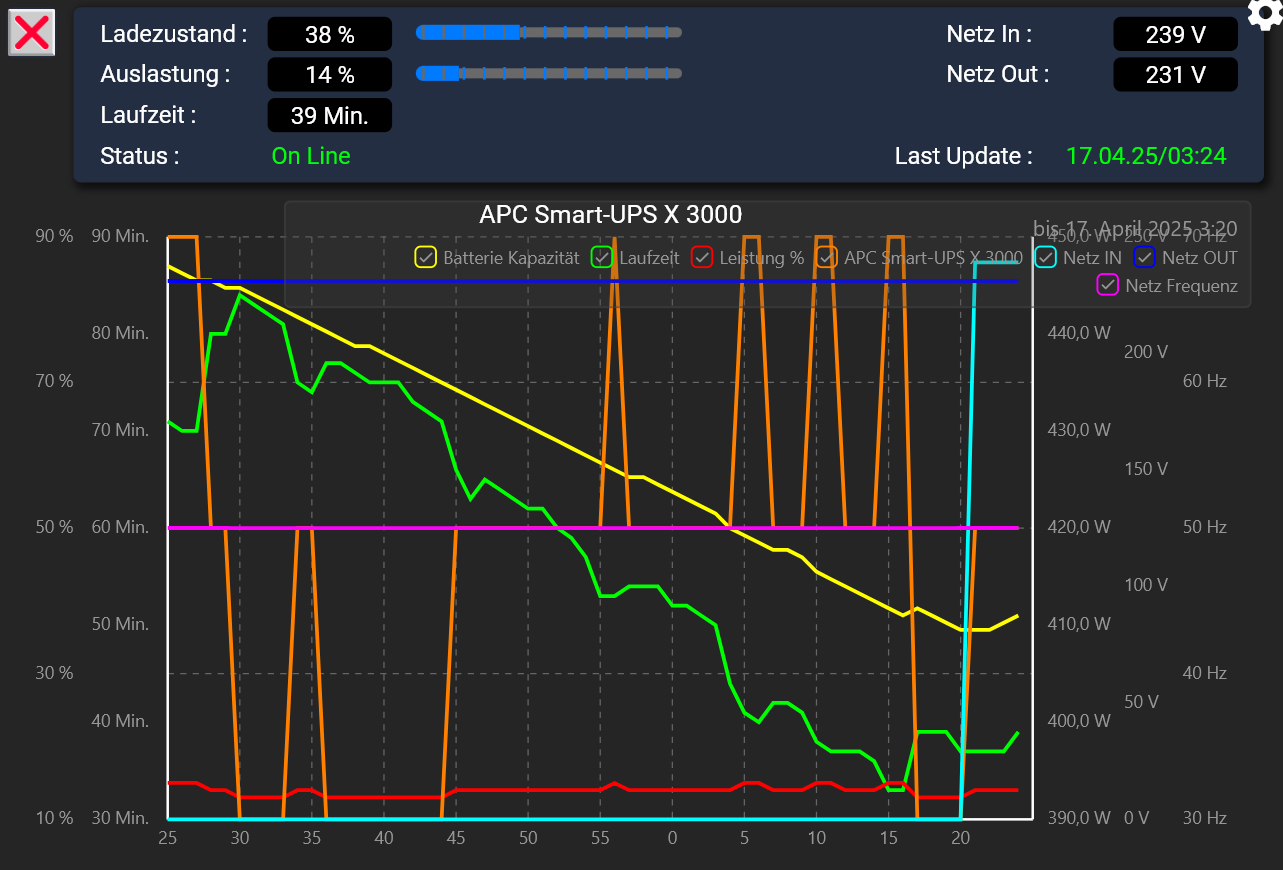This screenshot has width=1283, height=870.
Task: Click the 60 Hz axis label
Action: 1204,381
